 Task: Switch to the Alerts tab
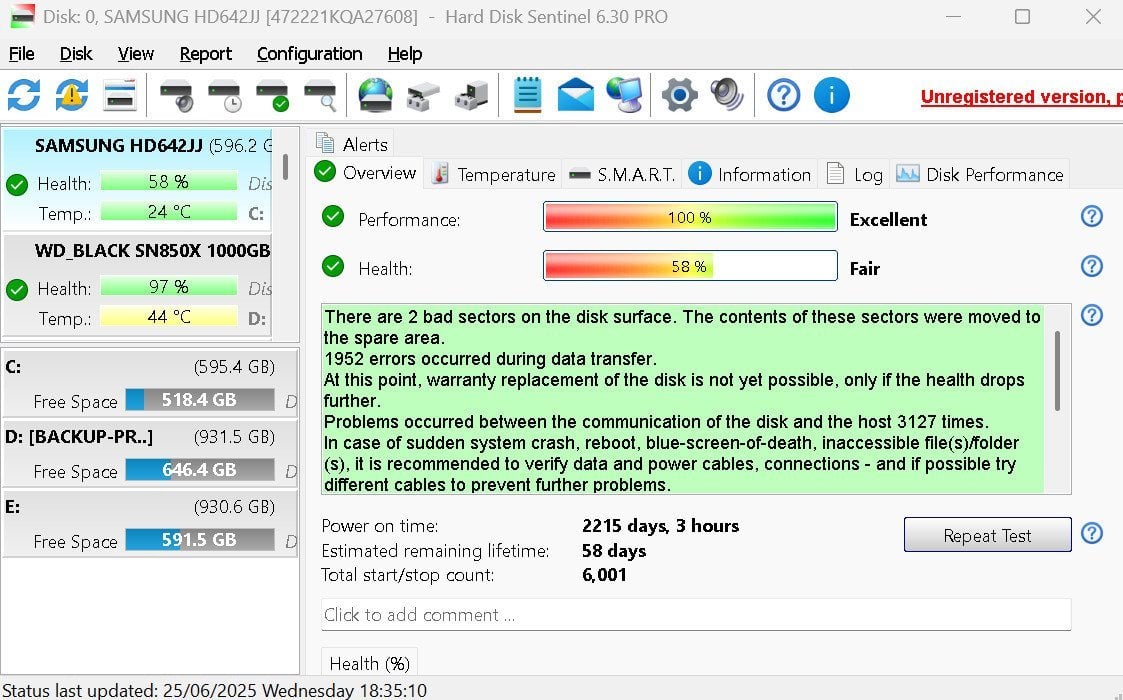click(x=352, y=144)
